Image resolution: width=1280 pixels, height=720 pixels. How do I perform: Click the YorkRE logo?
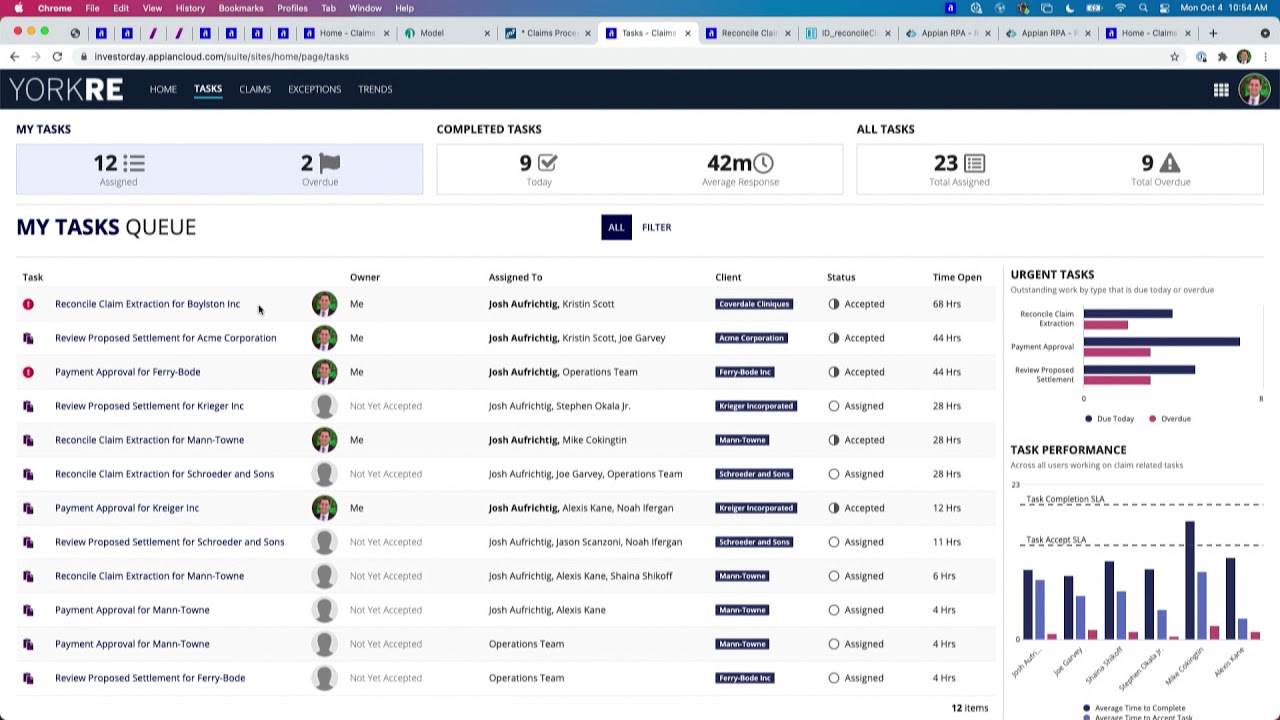pos(66,90)
